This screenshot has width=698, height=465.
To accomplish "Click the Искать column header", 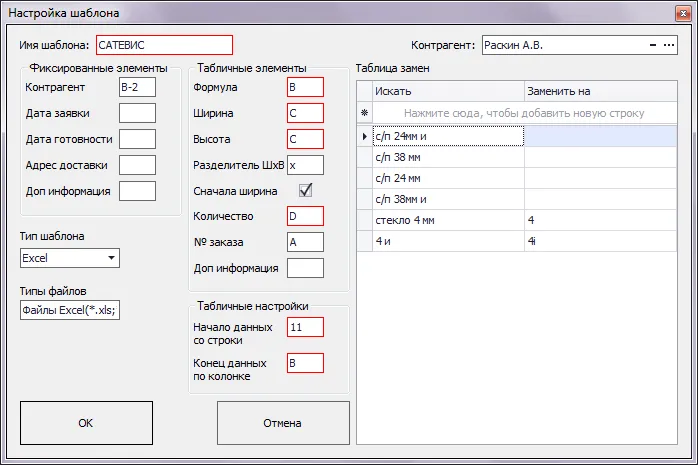I will [x=448, y=91].
